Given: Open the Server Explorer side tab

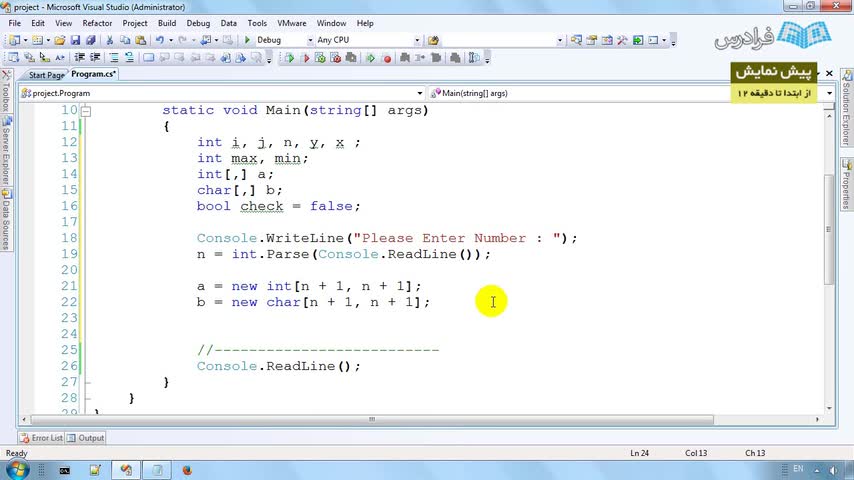Looking at the screenshot, I should point(6,151).
